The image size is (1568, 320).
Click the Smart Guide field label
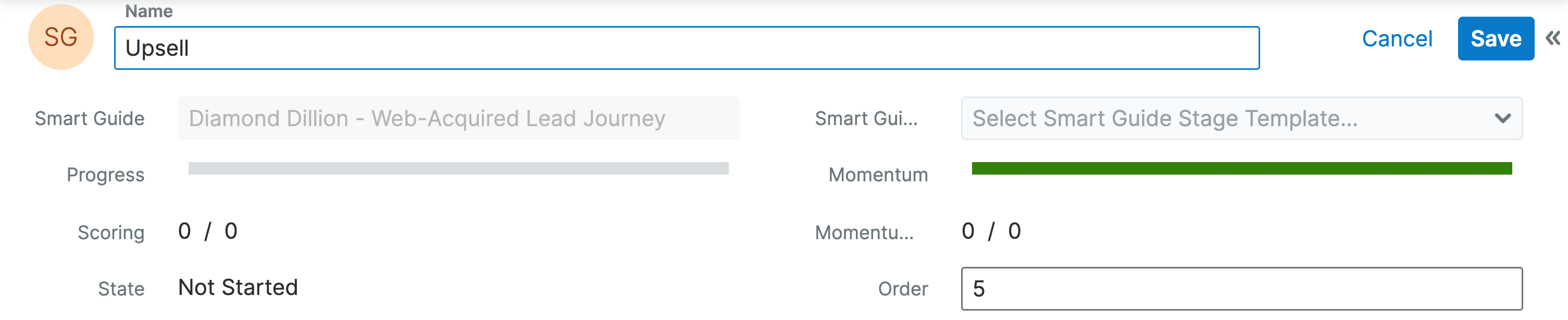tap(90, 118)
